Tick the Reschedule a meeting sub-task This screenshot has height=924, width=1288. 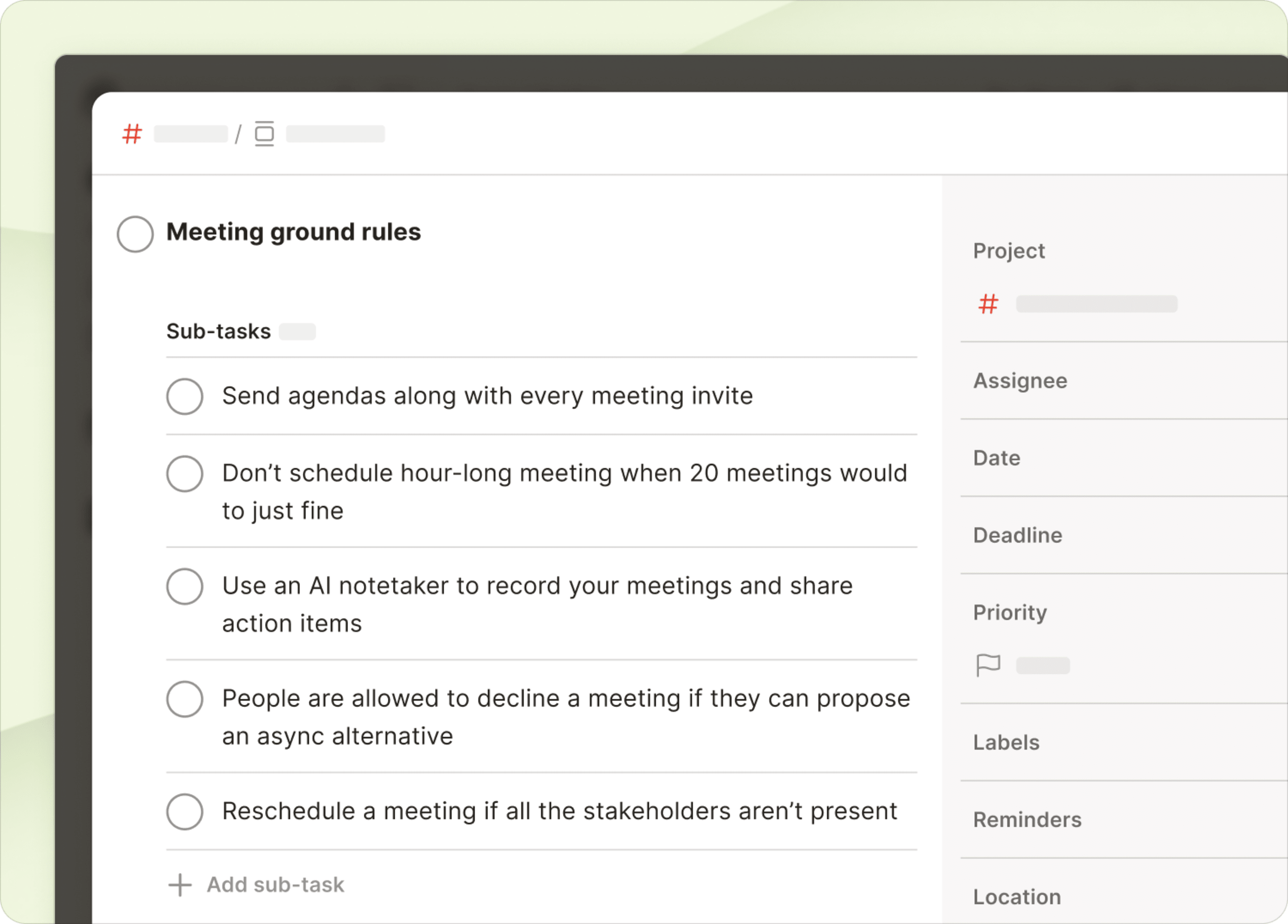tap(185, 812)
